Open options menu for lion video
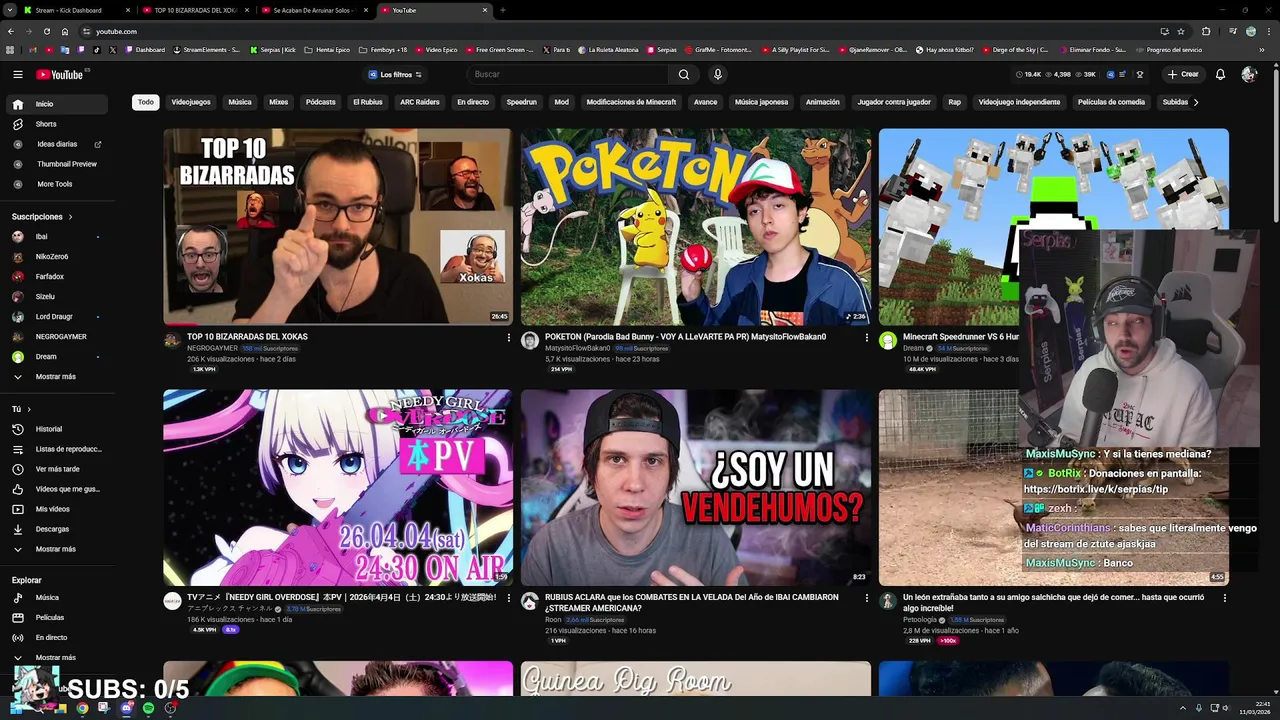Image resolution: width=1280 pixels, height=720 pixels. point(1225,598)
